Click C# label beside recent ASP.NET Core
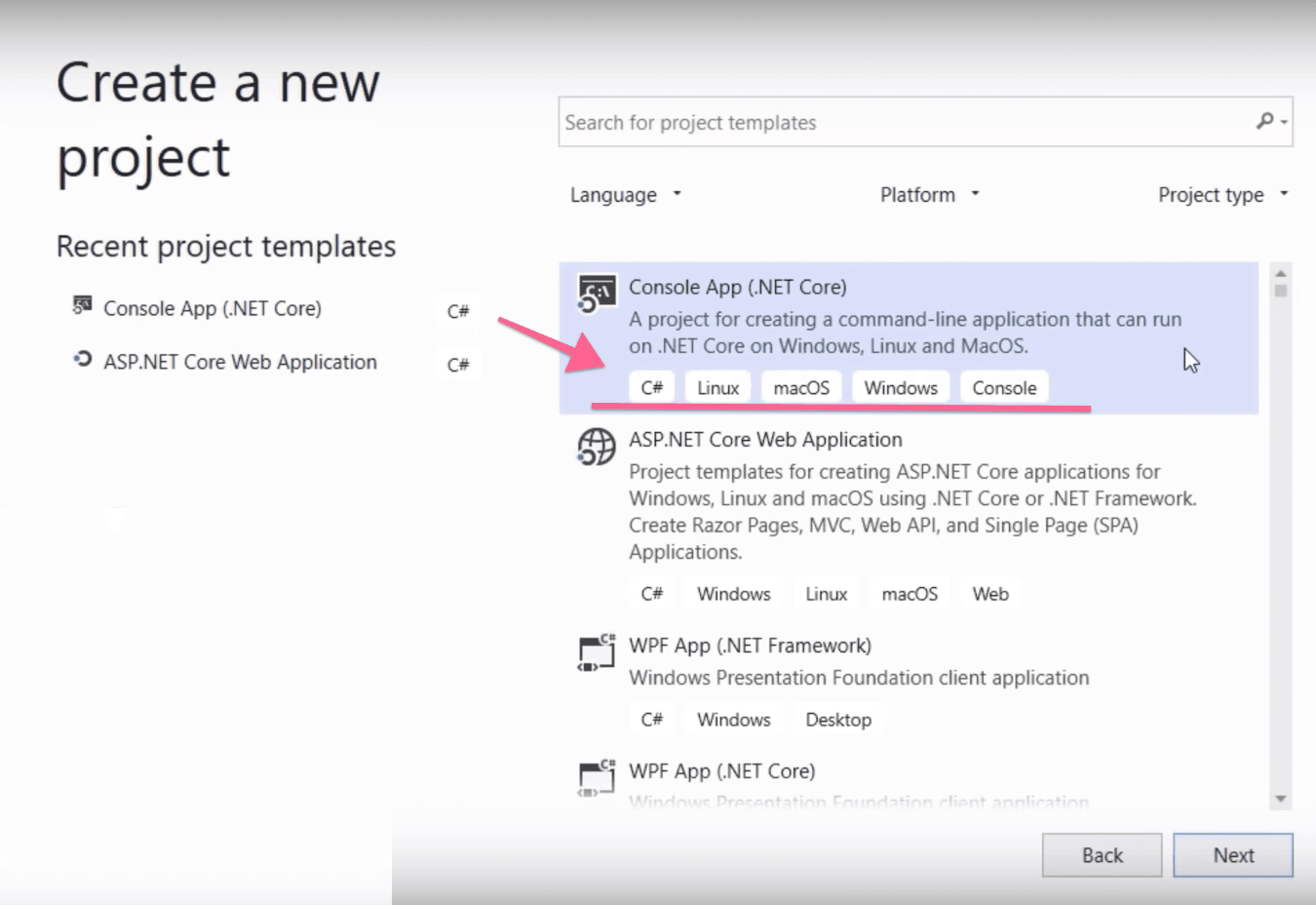The width and height of the screenshot is (1316, 905). 458,365
